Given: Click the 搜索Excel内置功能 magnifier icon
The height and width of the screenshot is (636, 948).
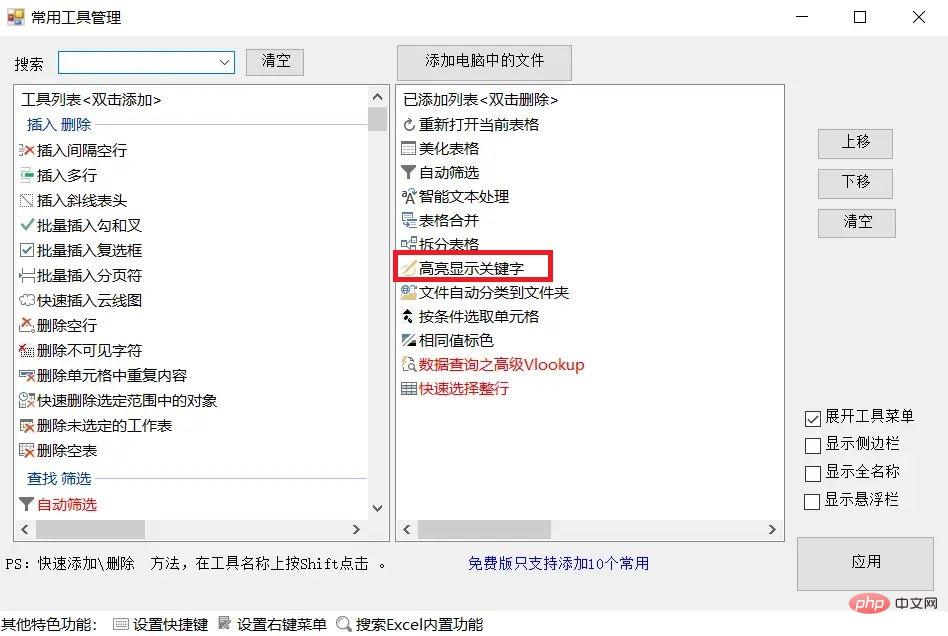Looking at the screenshot, I should click(x=344, y=624).
